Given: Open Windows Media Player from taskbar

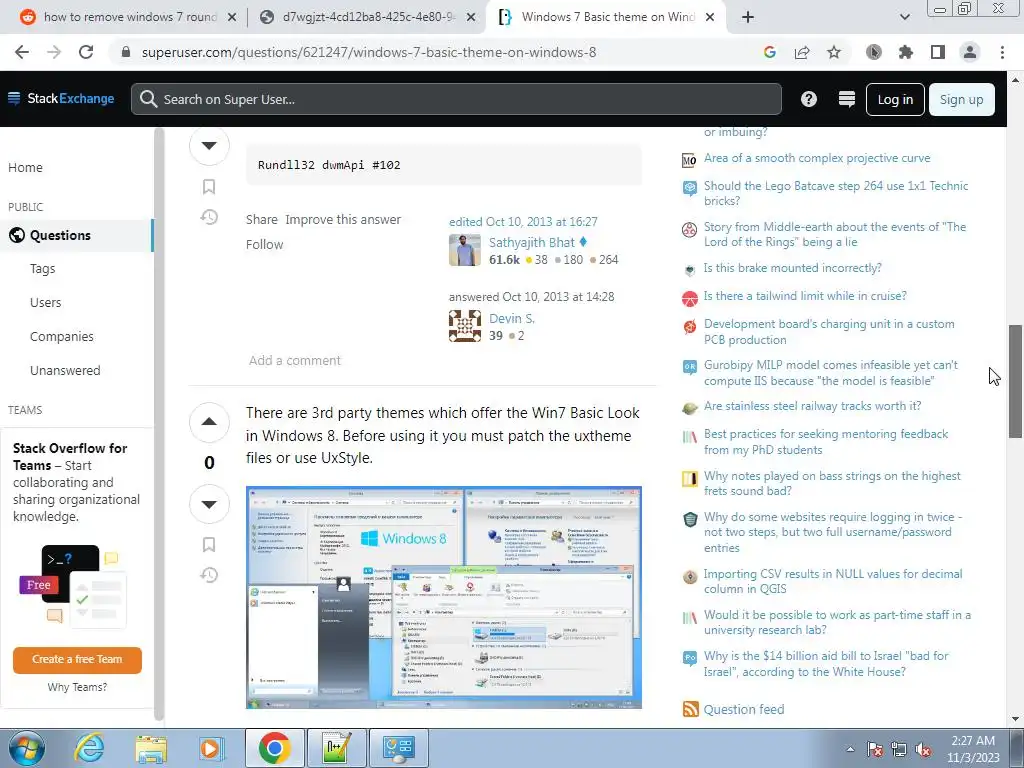Looking at the screenshot, I should click(211, 748).
